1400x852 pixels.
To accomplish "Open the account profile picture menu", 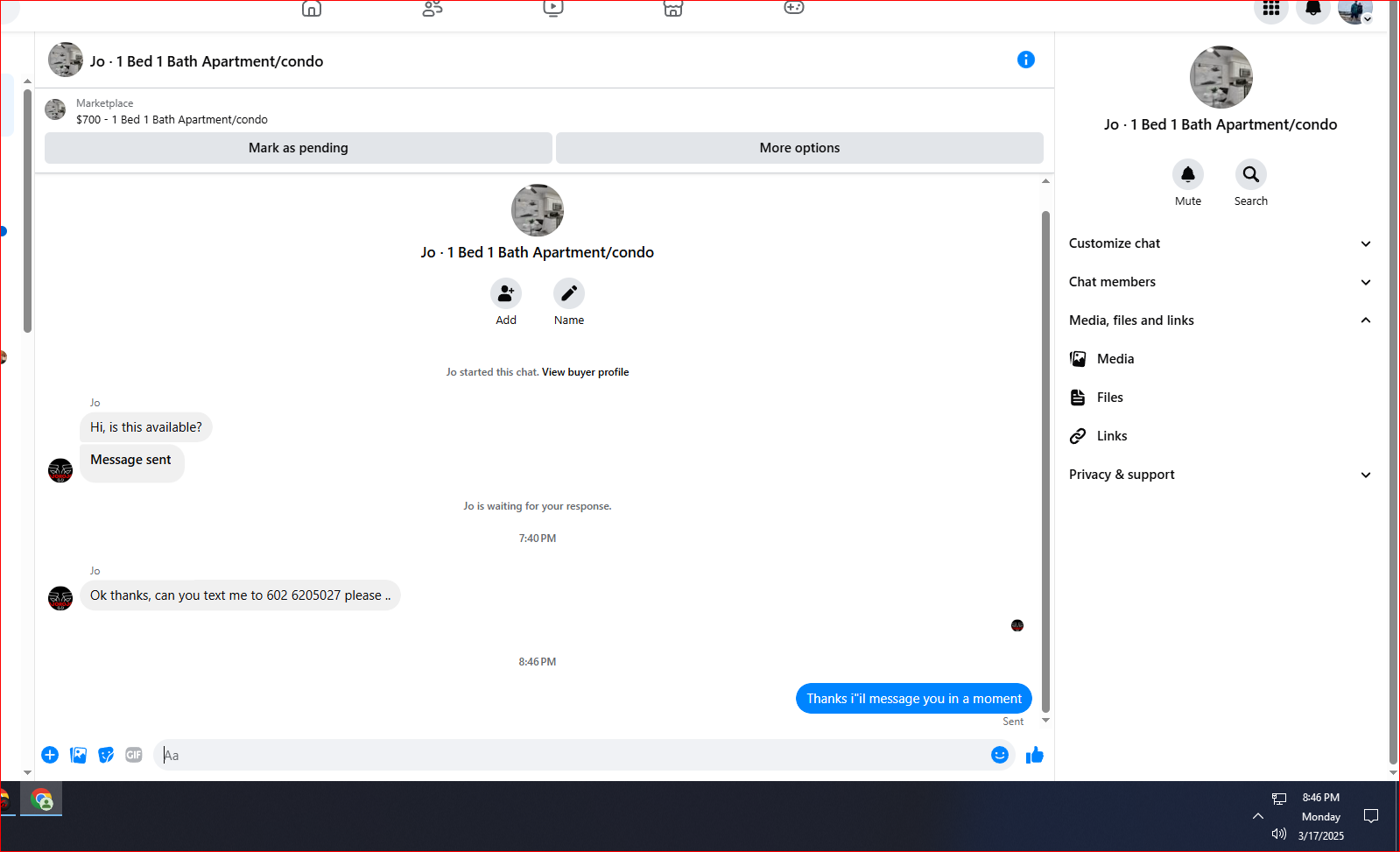I will pyautogui.click(x=1355, y=11).
